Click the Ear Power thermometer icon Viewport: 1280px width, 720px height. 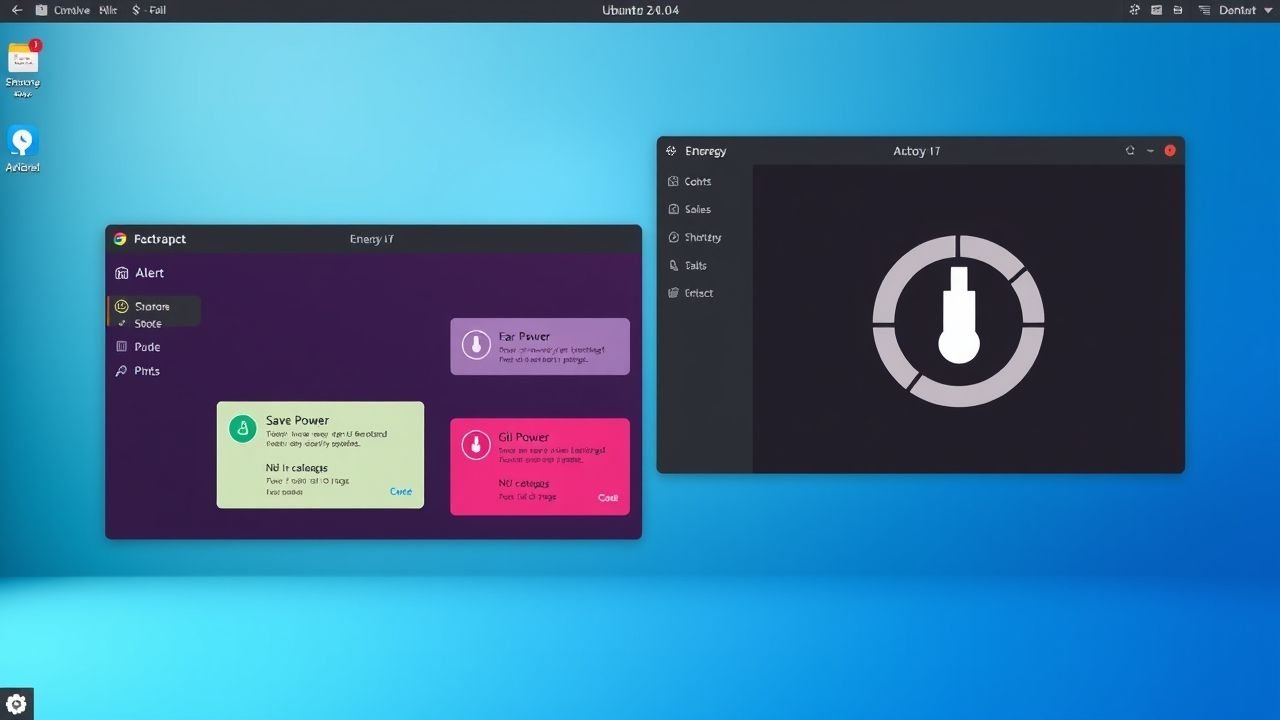coord(476,346)
